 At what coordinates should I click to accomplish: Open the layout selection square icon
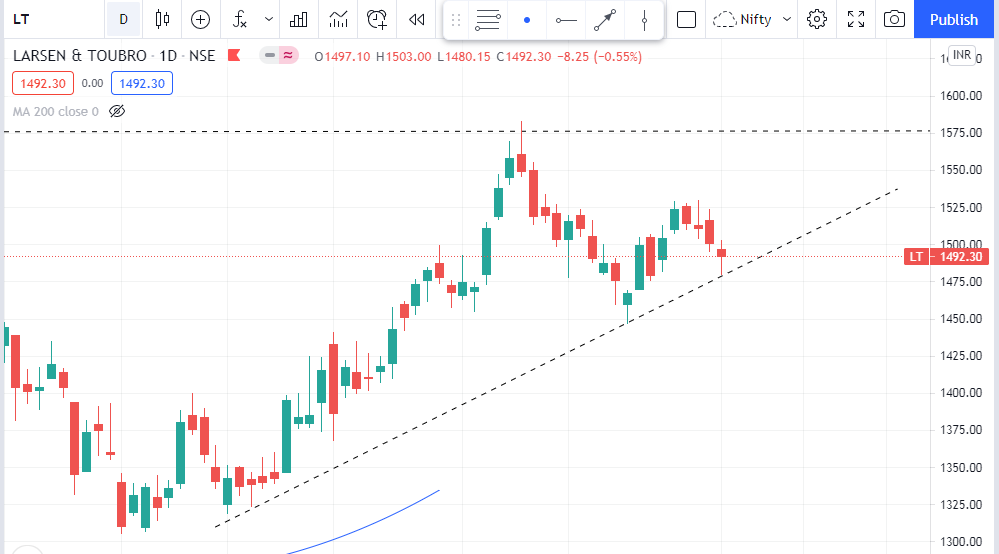pyautogui.click(x=686, y=20)
